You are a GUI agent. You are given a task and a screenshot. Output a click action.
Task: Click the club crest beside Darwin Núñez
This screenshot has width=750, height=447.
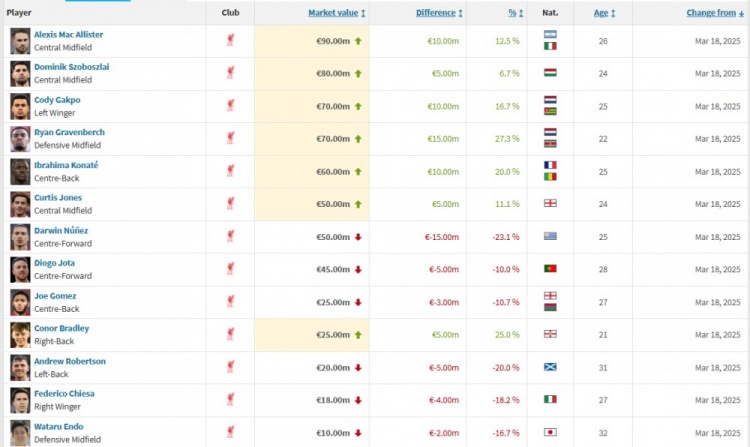(231, 237)
